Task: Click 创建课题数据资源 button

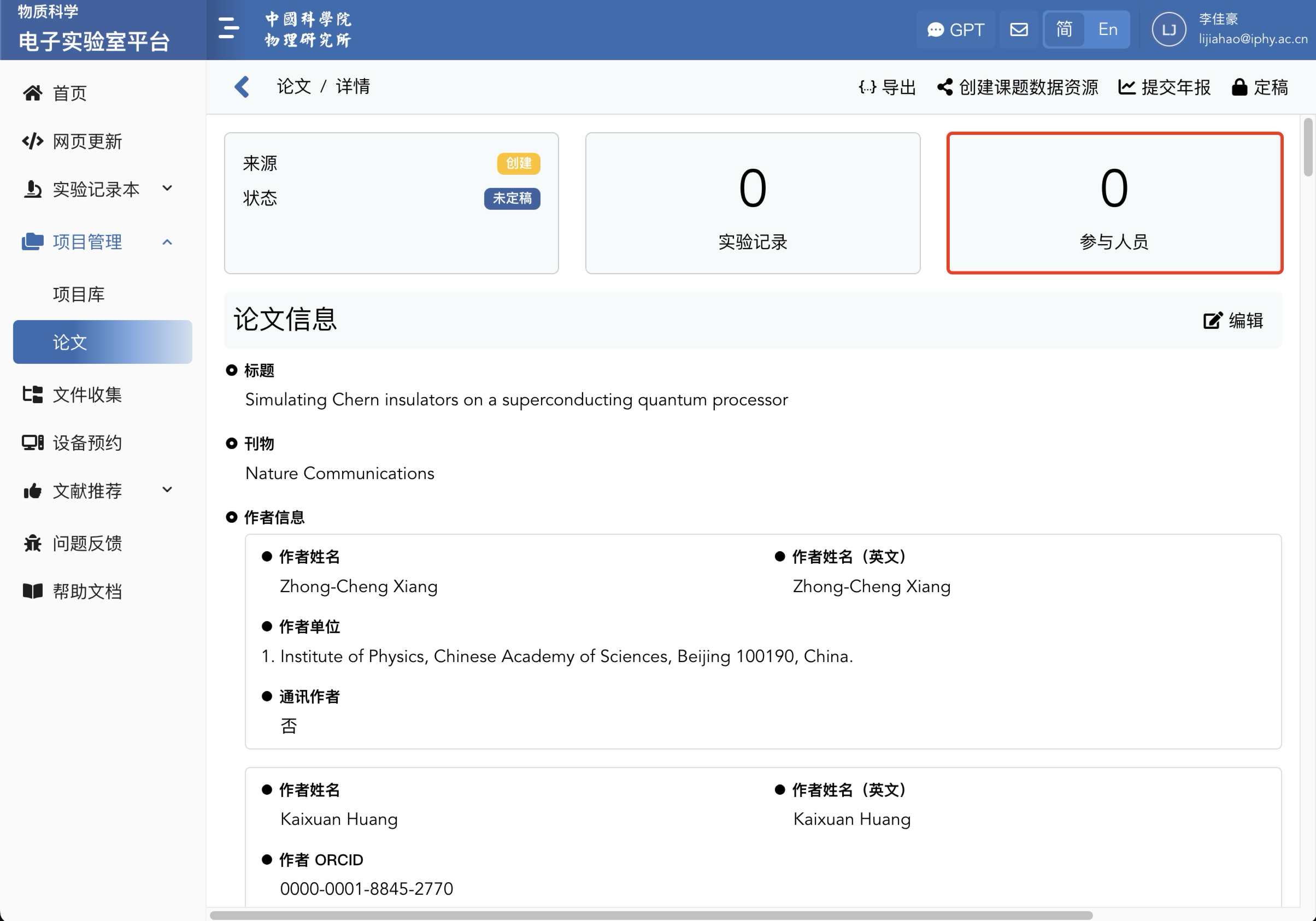Action: (x=1018, y=87)
